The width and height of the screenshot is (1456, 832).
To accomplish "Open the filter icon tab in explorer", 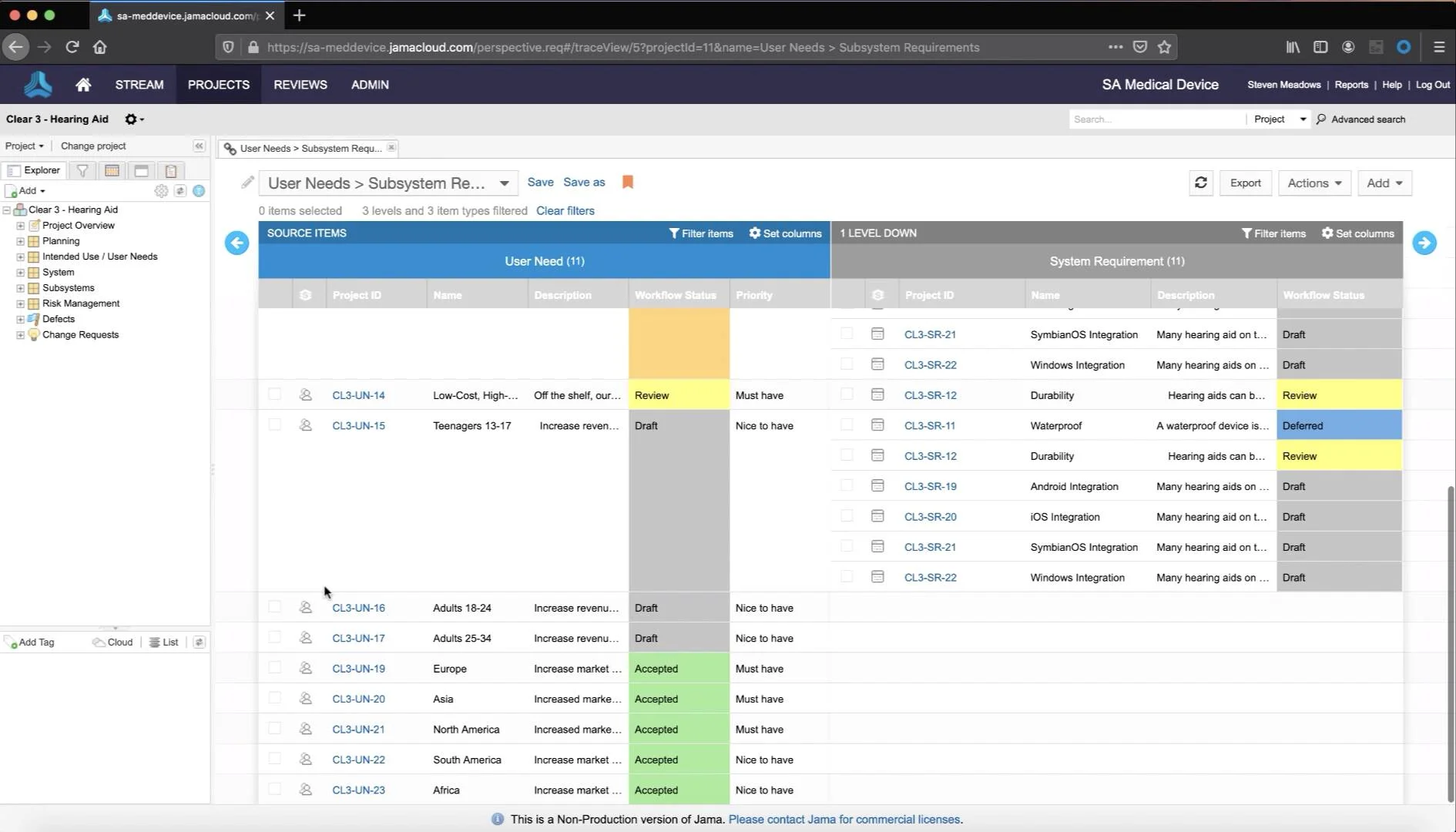I will click(82, 170).
